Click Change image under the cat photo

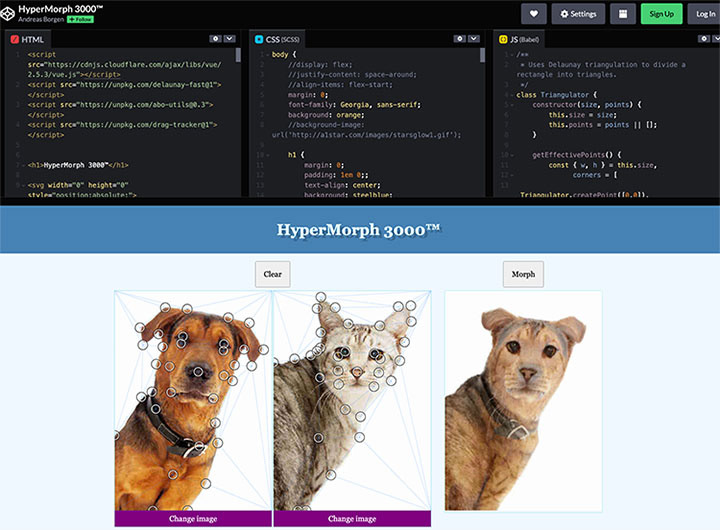[352, 519]
